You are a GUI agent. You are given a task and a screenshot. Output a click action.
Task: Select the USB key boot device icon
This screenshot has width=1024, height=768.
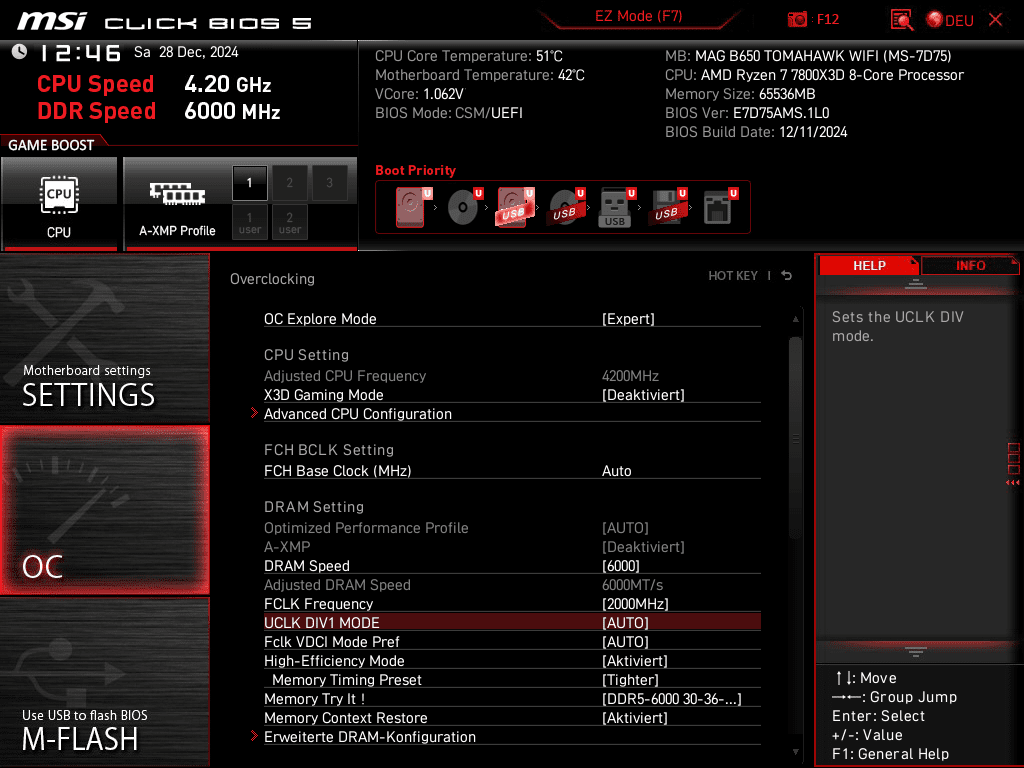[x=616, y=207]
